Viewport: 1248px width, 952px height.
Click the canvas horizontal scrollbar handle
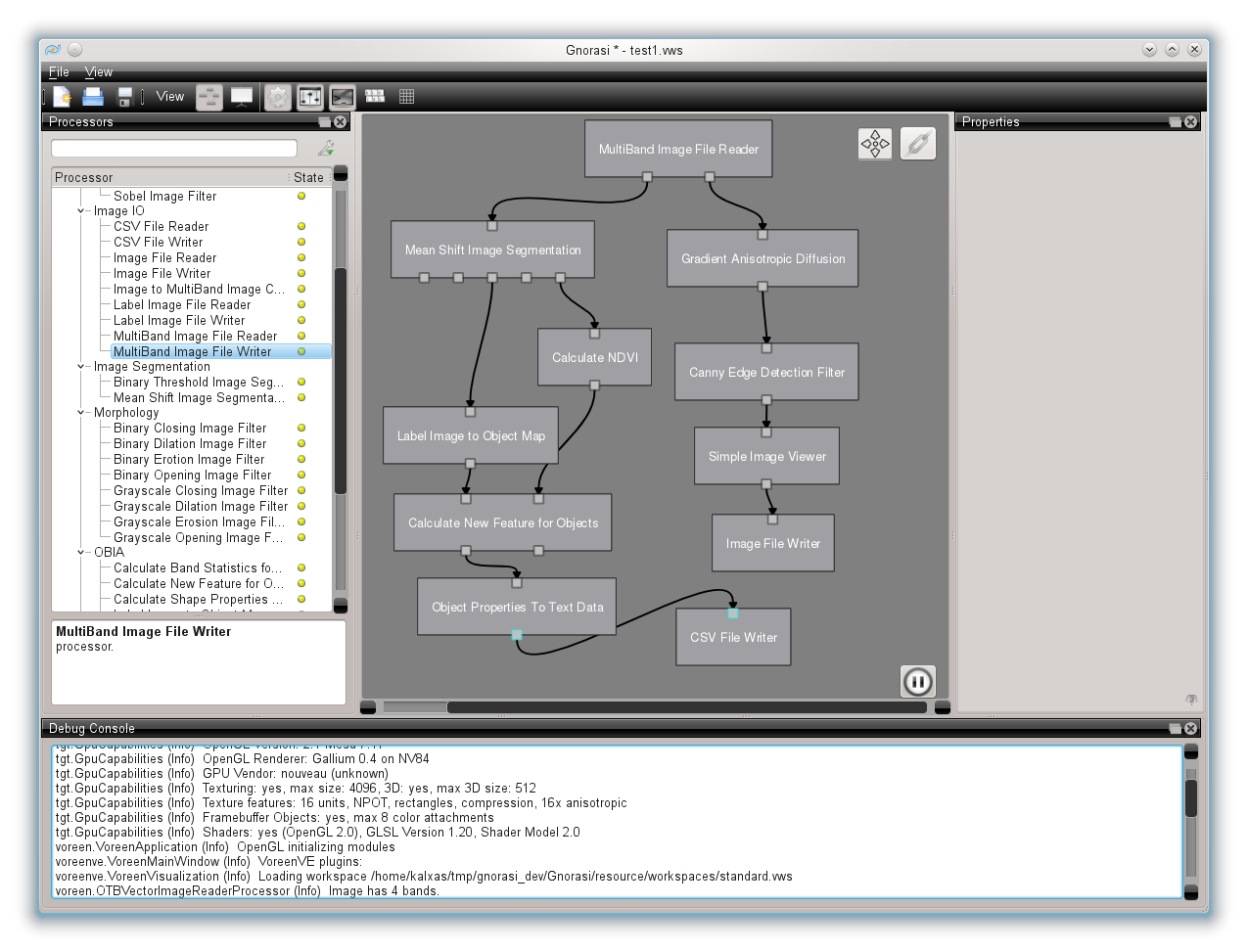685,707
